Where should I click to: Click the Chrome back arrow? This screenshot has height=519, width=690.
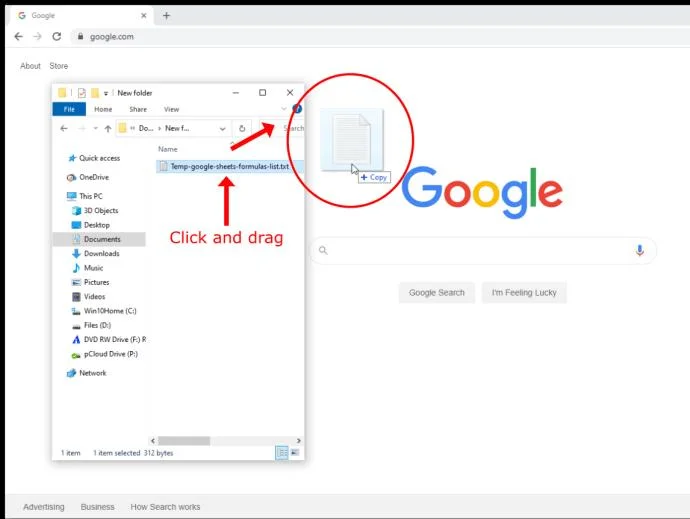(x=18, y=37)
